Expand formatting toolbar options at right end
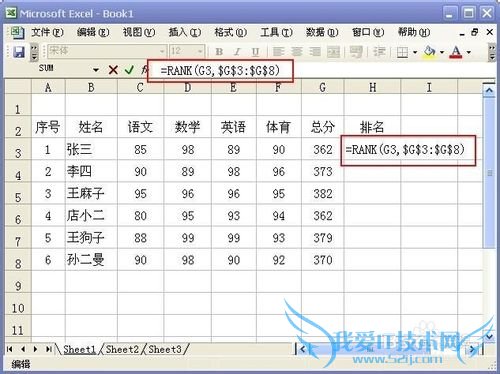Image resolution: width=500 pixels, height=374 pixels. [492, 52]
